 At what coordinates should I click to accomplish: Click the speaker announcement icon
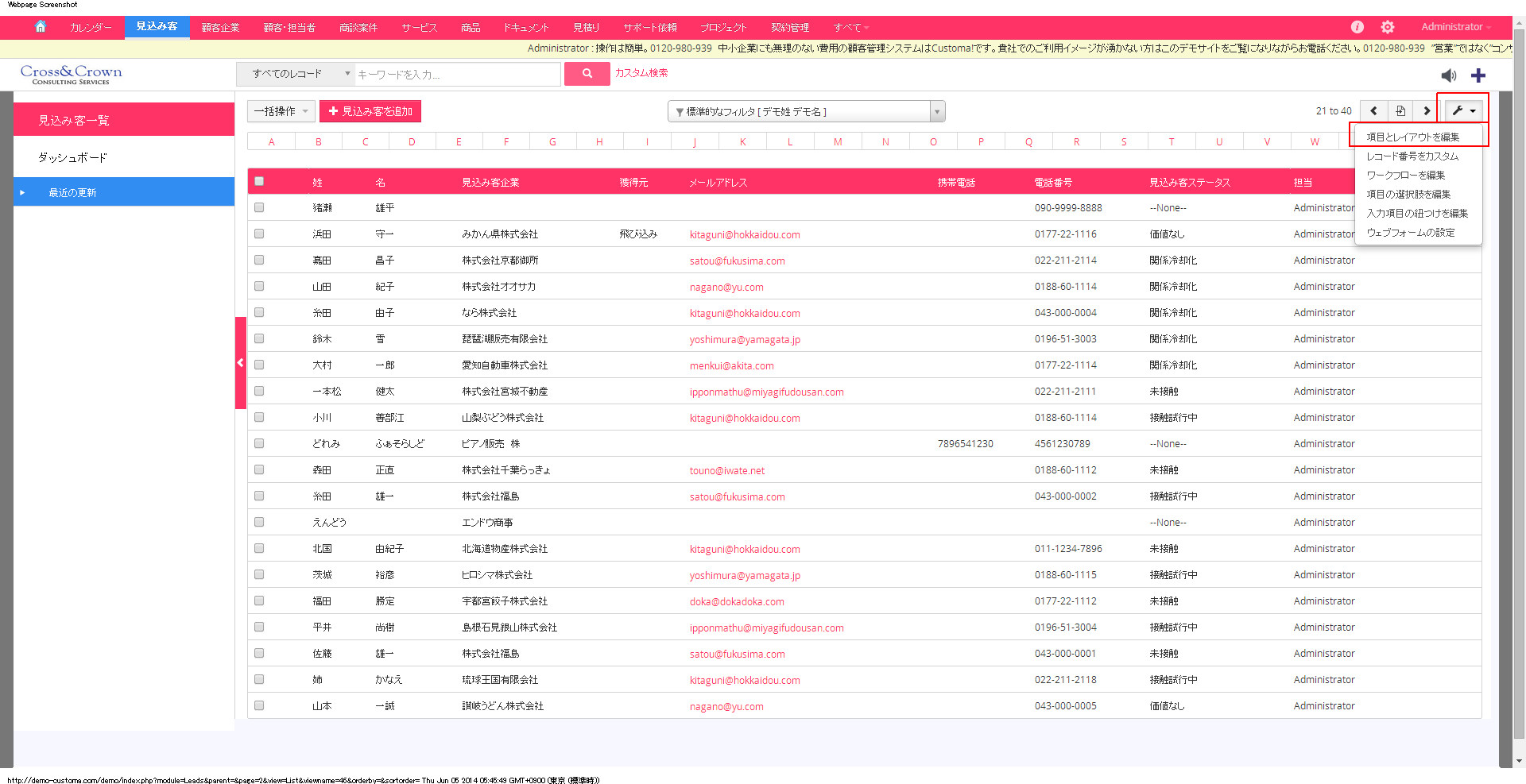pos(1449,75)
